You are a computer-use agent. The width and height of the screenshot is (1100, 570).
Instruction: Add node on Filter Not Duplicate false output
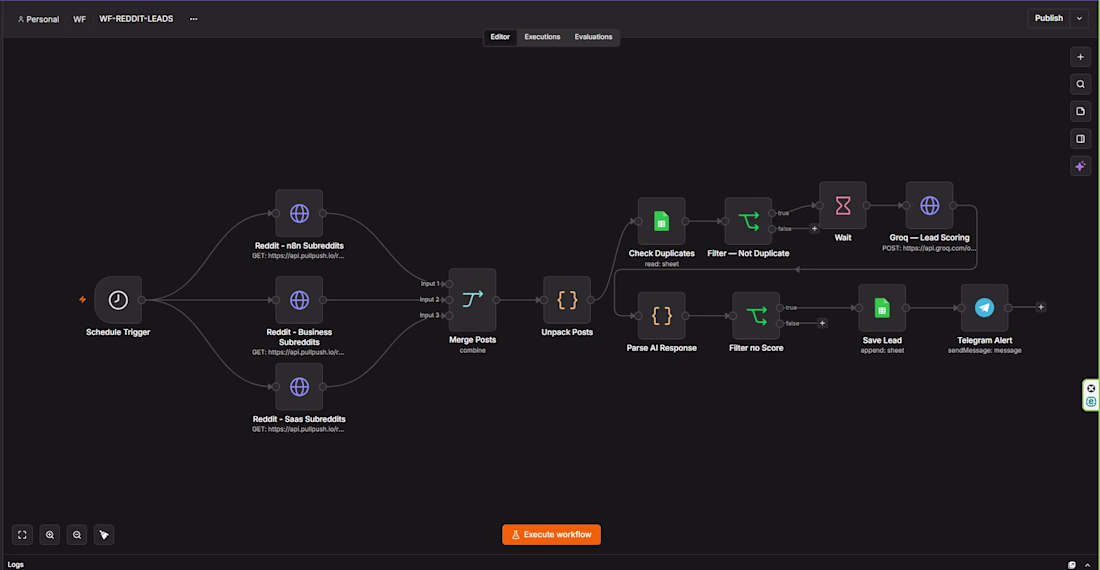(x=814, y=229)
